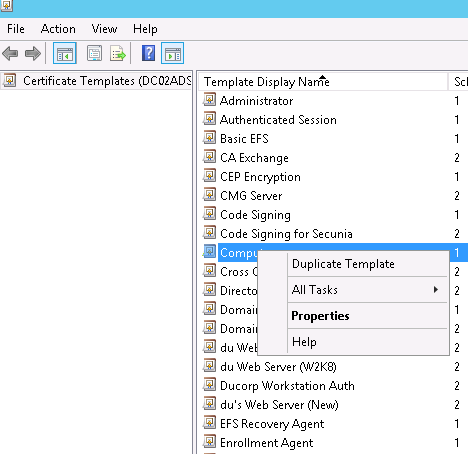
Task: Select Ducorp Workstation Auth template
Action: [287, 386]
